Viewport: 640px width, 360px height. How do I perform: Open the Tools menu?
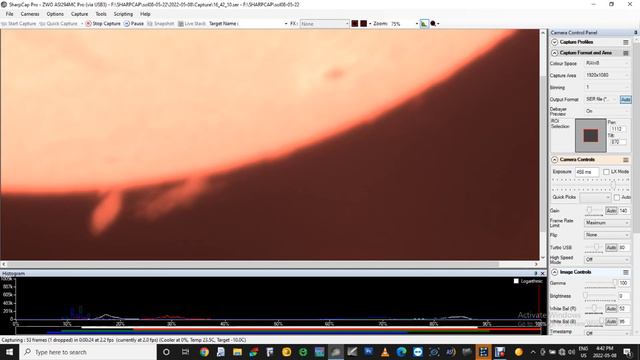101,14
